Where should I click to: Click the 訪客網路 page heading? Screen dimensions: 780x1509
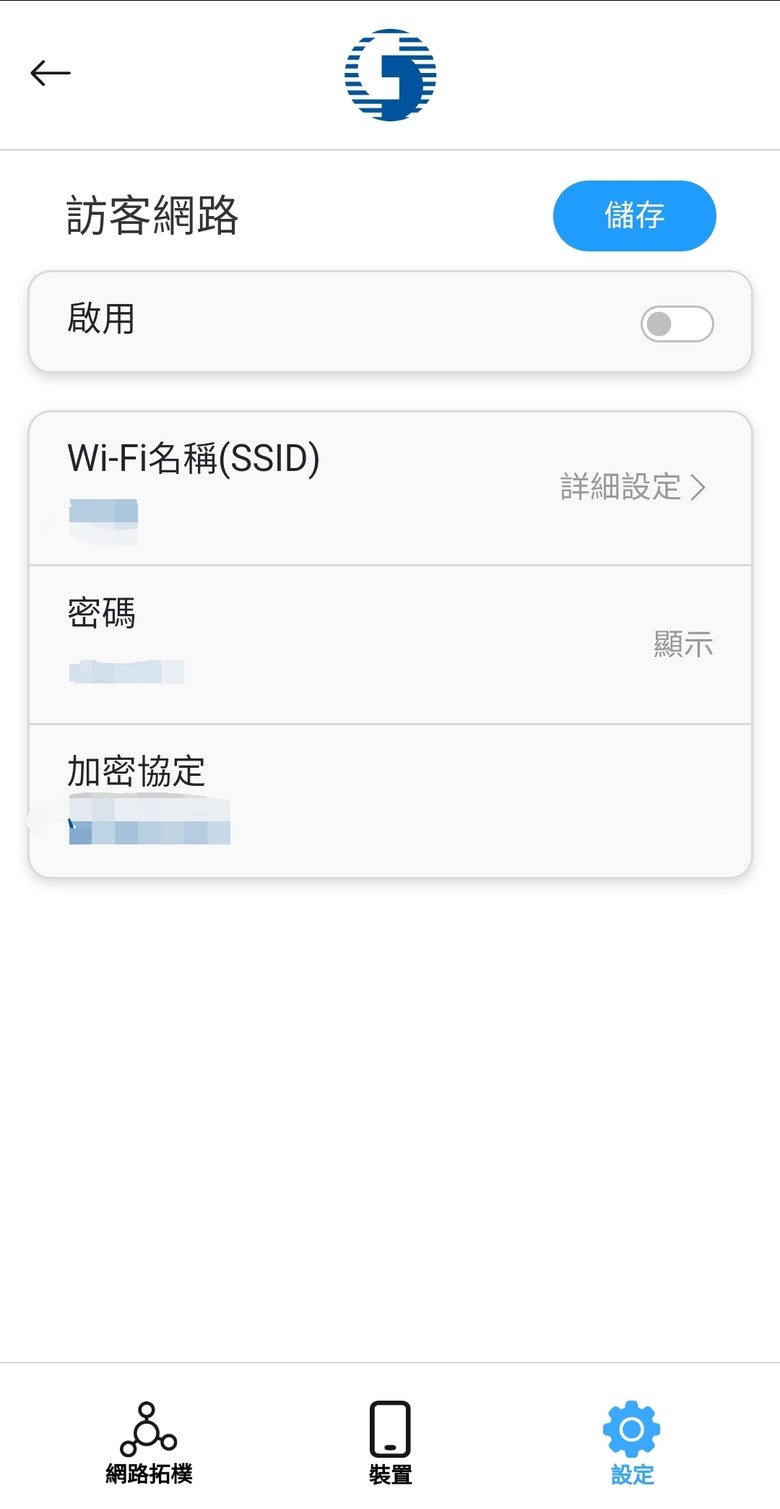[x=152, y=215]
